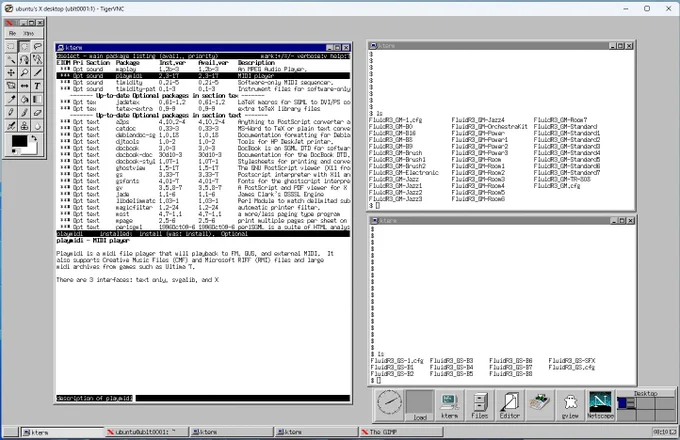Click FluidR3_GS.cfg in lower terminal
Screen dimensions: 680x440
[x=571, y=367]
